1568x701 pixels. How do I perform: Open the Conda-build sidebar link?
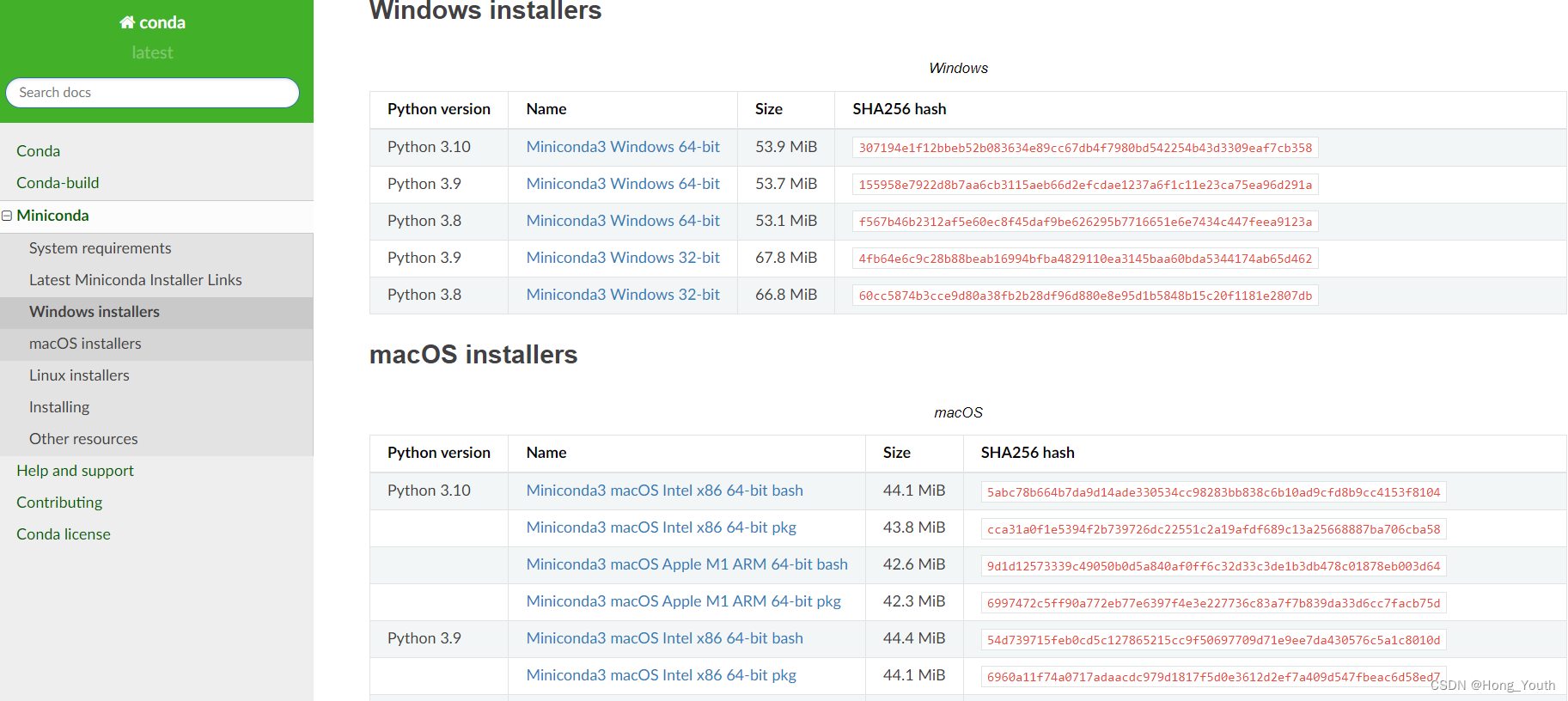(x=58, y=183)
